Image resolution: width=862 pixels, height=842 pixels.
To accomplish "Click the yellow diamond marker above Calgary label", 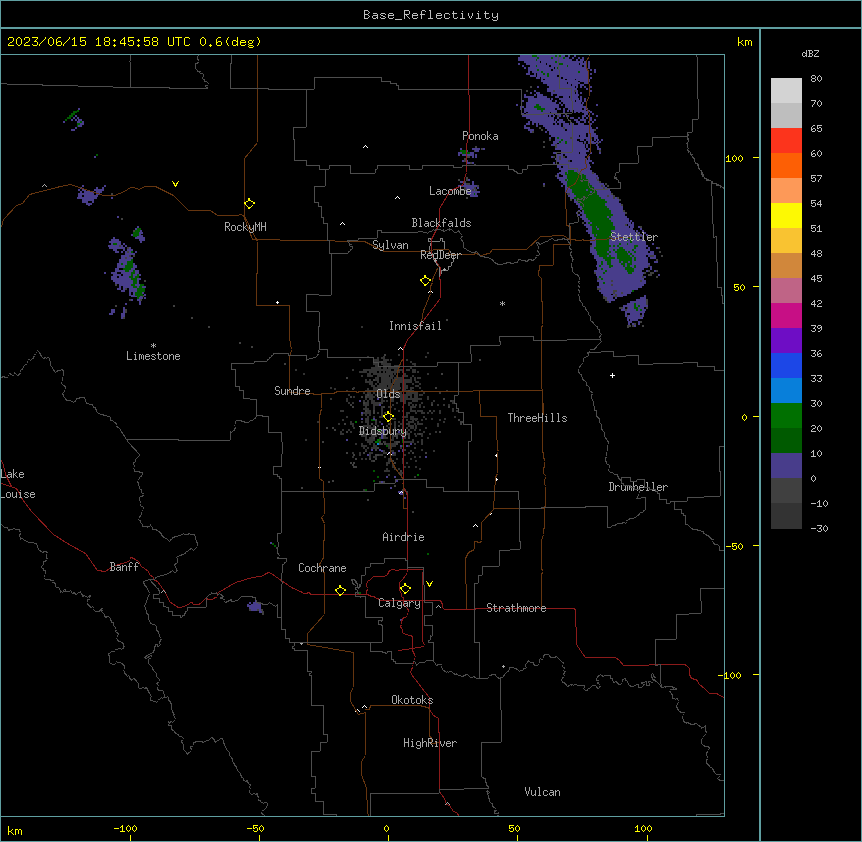I will click(x=406, y=589).
